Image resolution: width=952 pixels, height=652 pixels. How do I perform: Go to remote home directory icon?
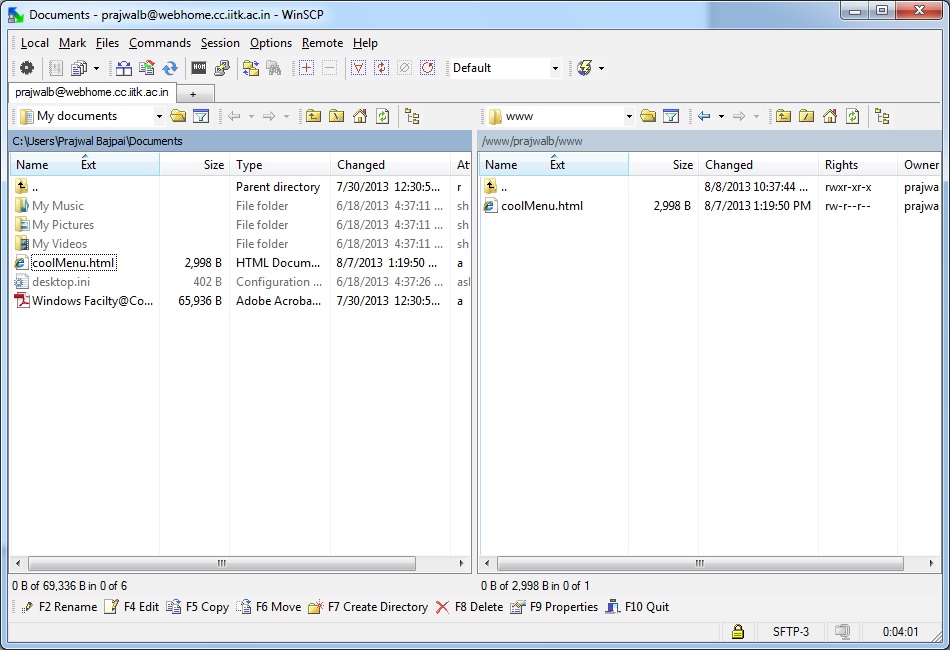click(x=830, y=116)
